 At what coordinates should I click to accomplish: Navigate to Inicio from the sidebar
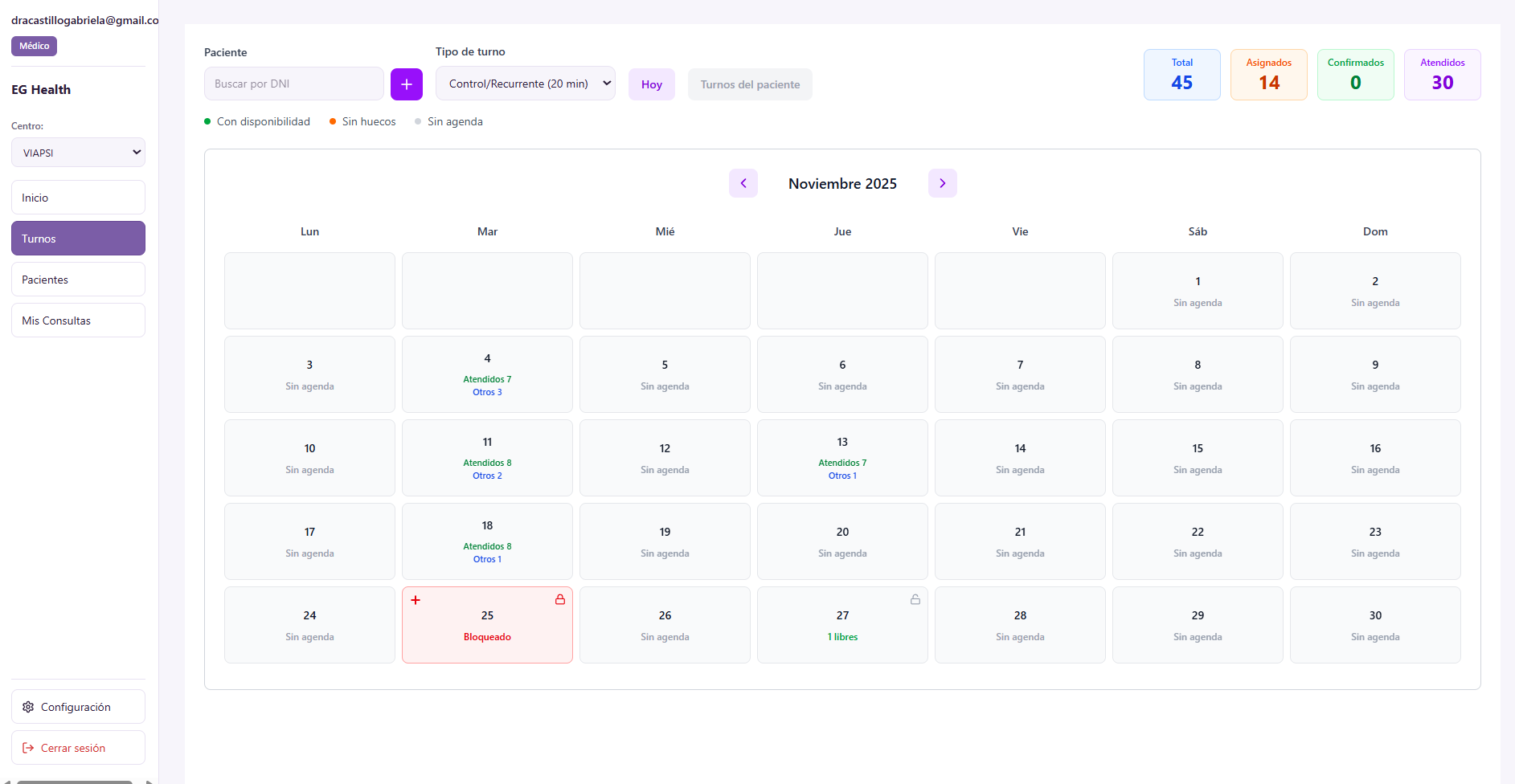78,197
